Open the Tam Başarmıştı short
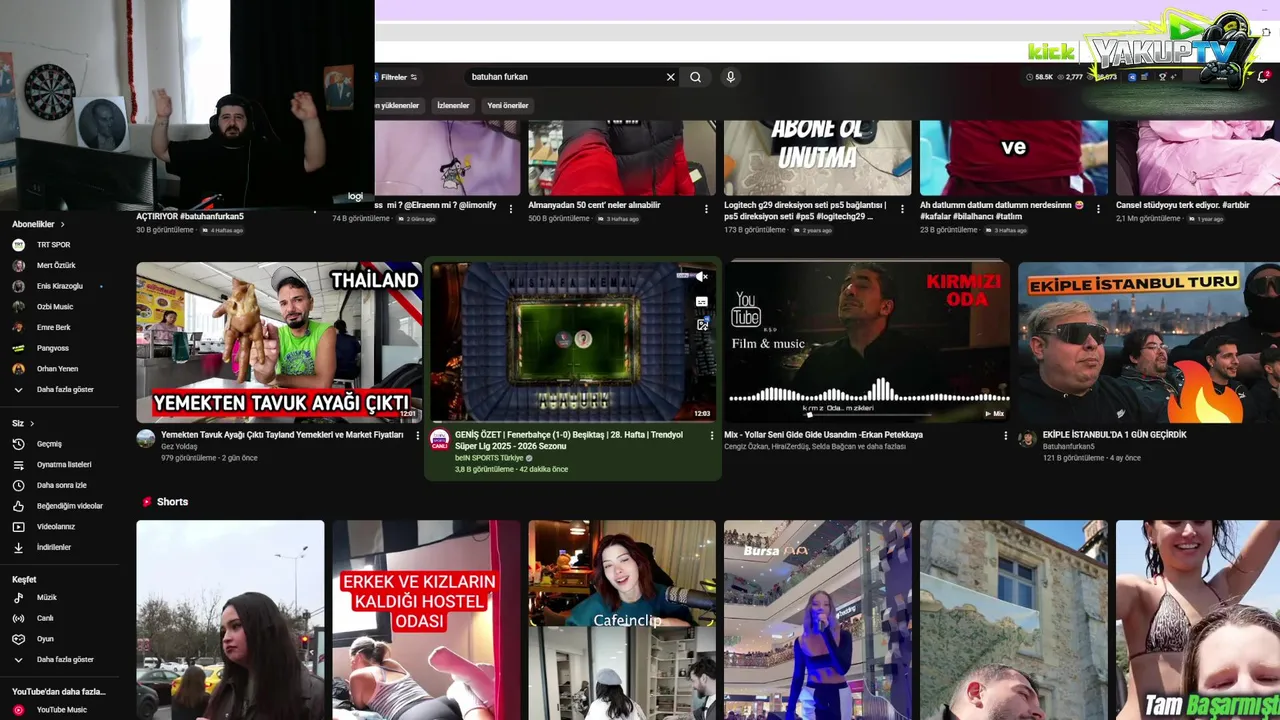The width and height of the screenshot is (1280, 720). coord(1198,620)
